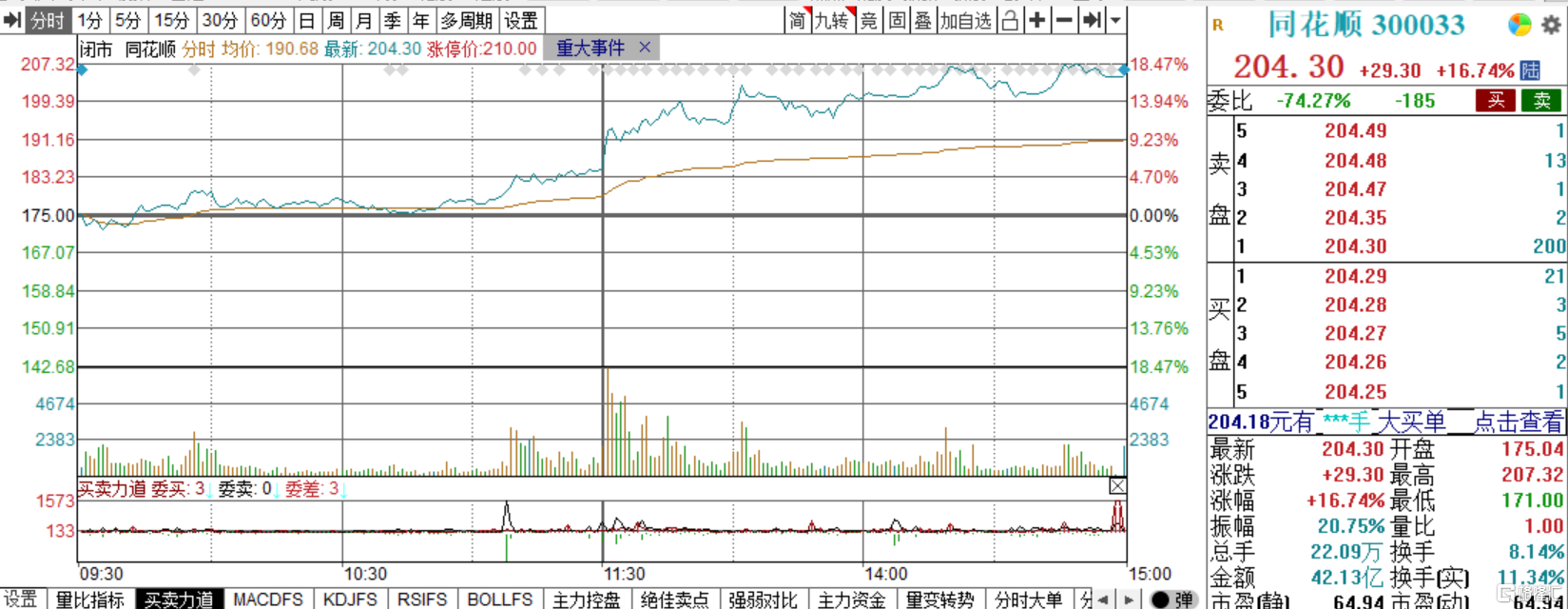This screenshot has width=1568, height=609.
Task: Click the collapse-arrow icon left of 分时
Action: click(12, 20)
